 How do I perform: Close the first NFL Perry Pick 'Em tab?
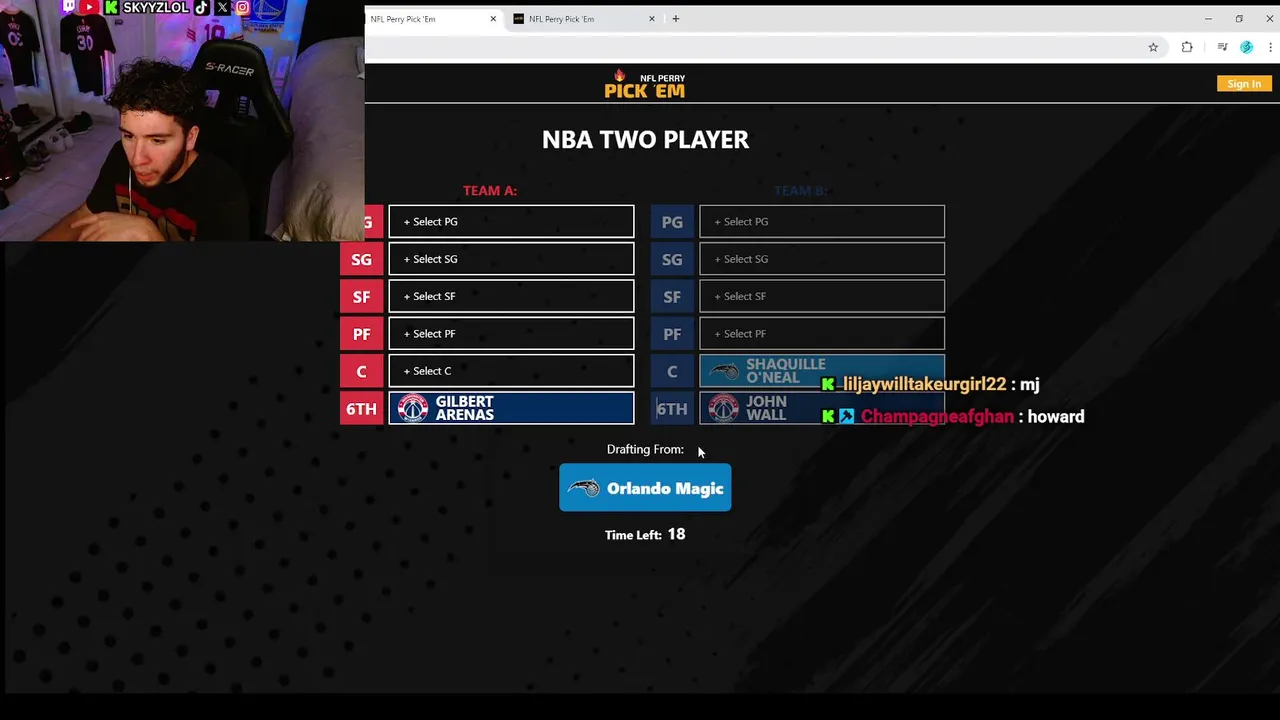(493, 19)
